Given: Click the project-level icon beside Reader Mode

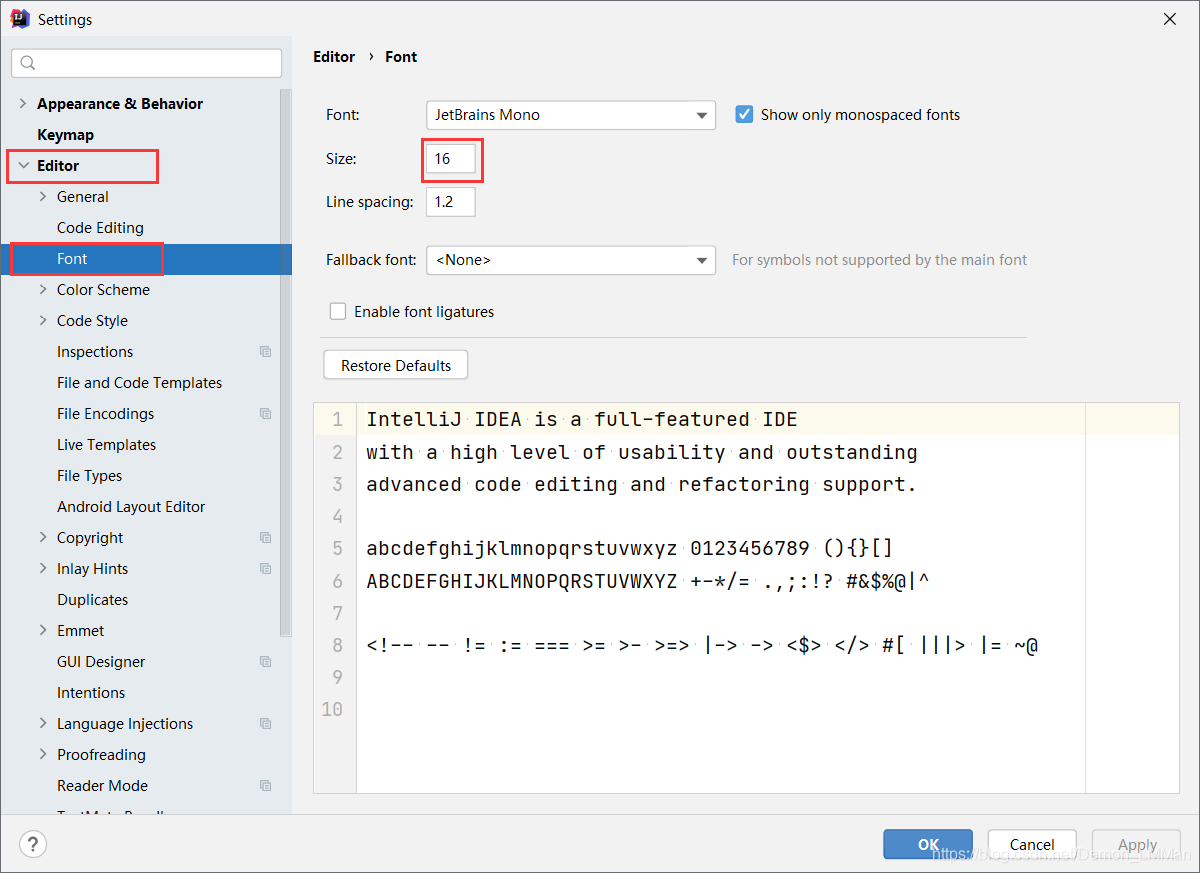Looking at the screenshot, I should [x=265, y=786].
